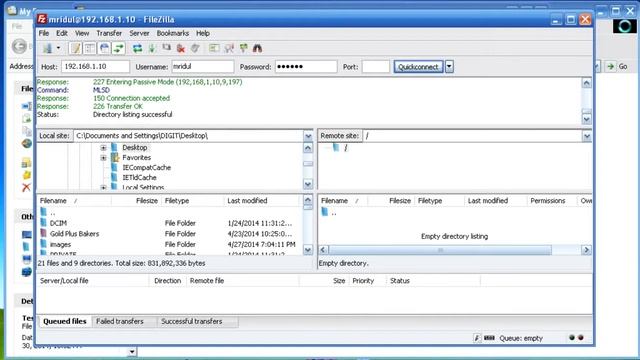Click the remote file list horizontal scrollbar
Screen dimensions: 640x360
click(440, 249)
